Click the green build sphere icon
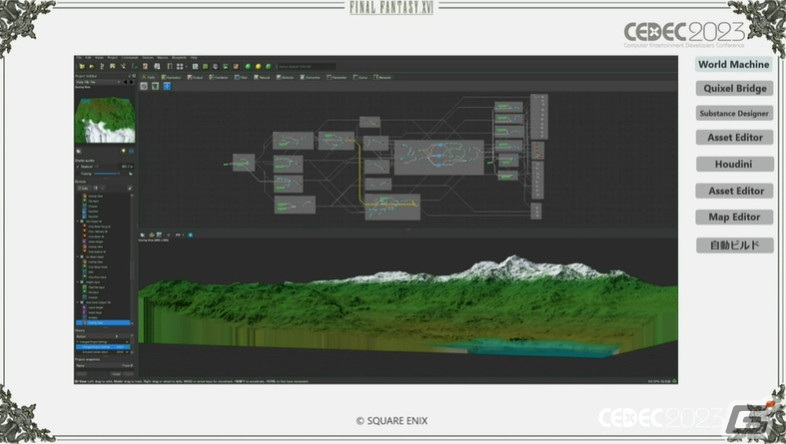This screenshot has height=444, width=786. click(248, 67)
